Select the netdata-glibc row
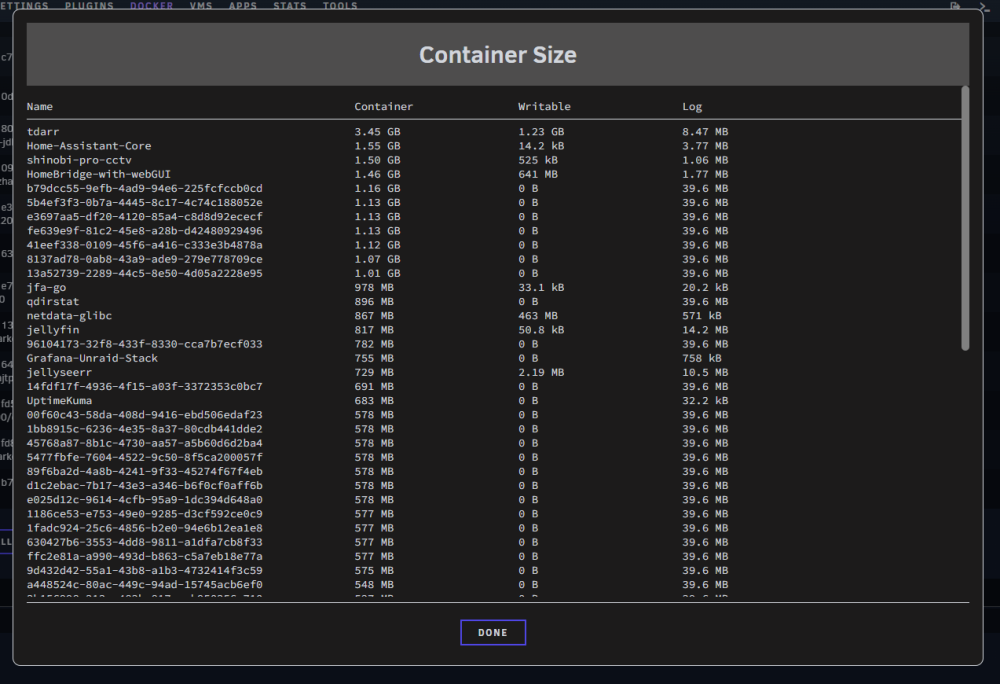This screenshot has width=1000, height=684. tap(494, 316)
